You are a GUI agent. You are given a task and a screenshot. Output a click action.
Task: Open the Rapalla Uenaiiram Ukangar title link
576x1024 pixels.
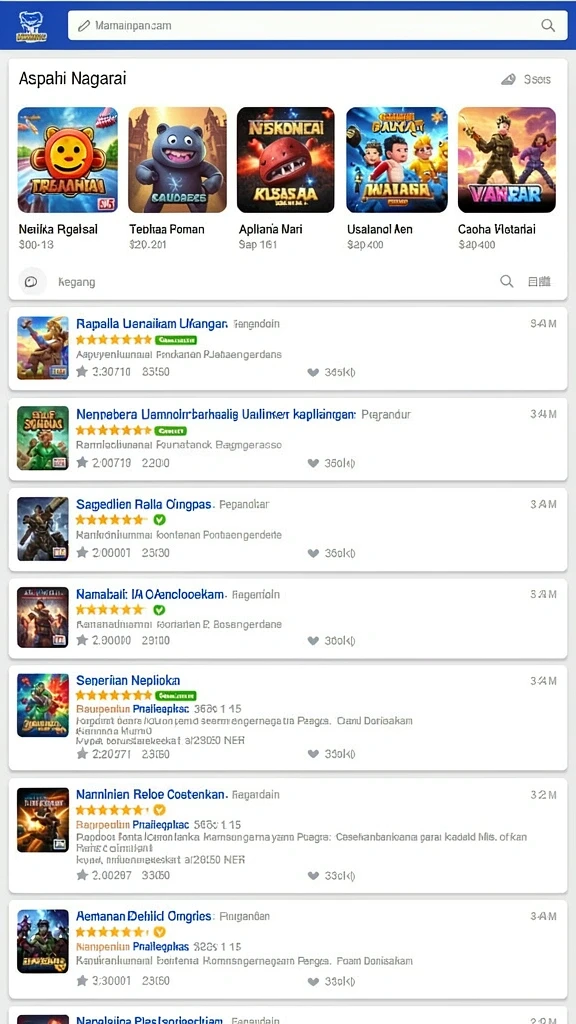pyautogui.click(x=152, y=323)
